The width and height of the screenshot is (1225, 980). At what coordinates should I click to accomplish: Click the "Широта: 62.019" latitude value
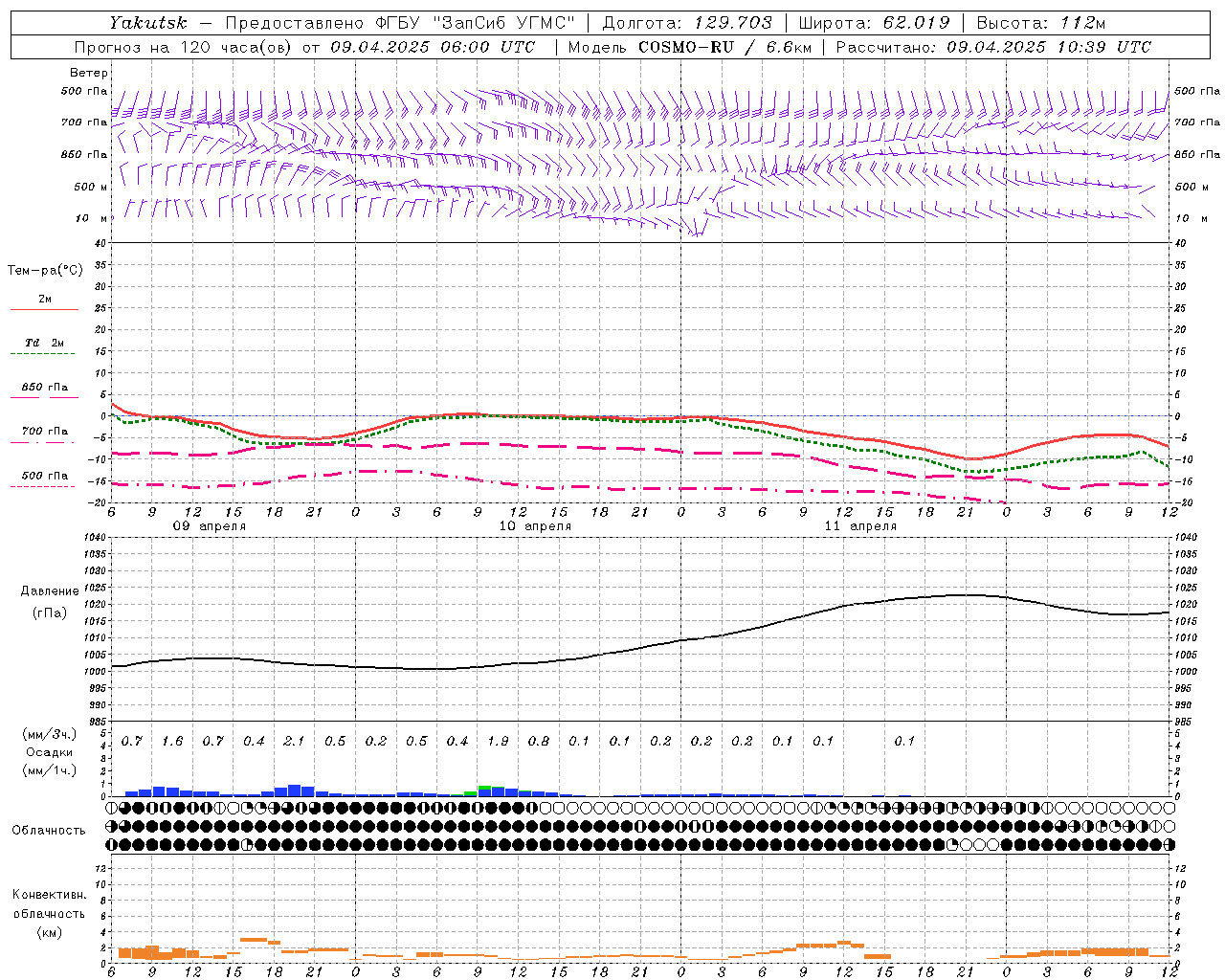(x=874, y=23)
